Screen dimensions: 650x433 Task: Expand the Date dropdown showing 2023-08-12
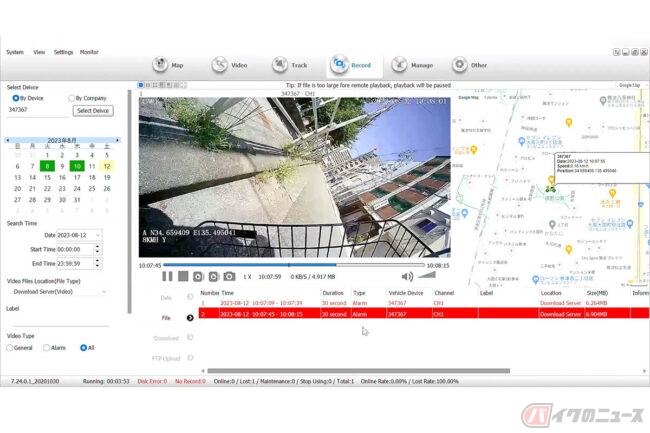(x=98, y=235)
